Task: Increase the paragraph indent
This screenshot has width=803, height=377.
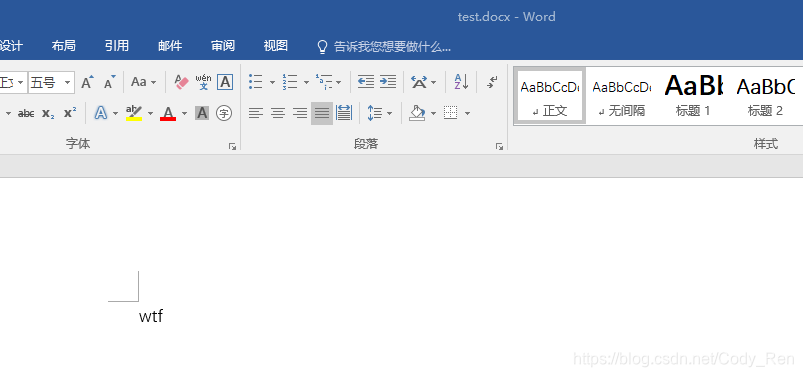Action: pyautogui.click(x=388, y=82)
